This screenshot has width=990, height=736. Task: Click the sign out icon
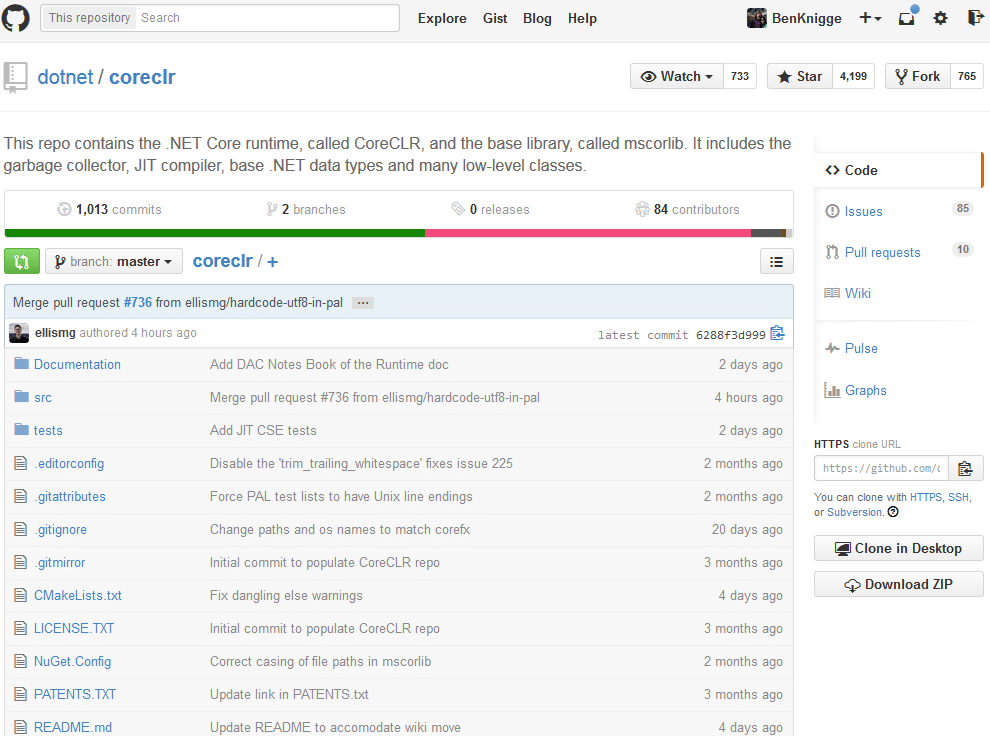point(974,18)
